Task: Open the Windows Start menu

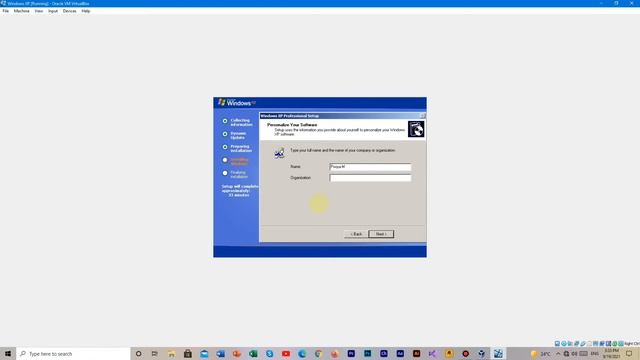Action: (8, 353)
